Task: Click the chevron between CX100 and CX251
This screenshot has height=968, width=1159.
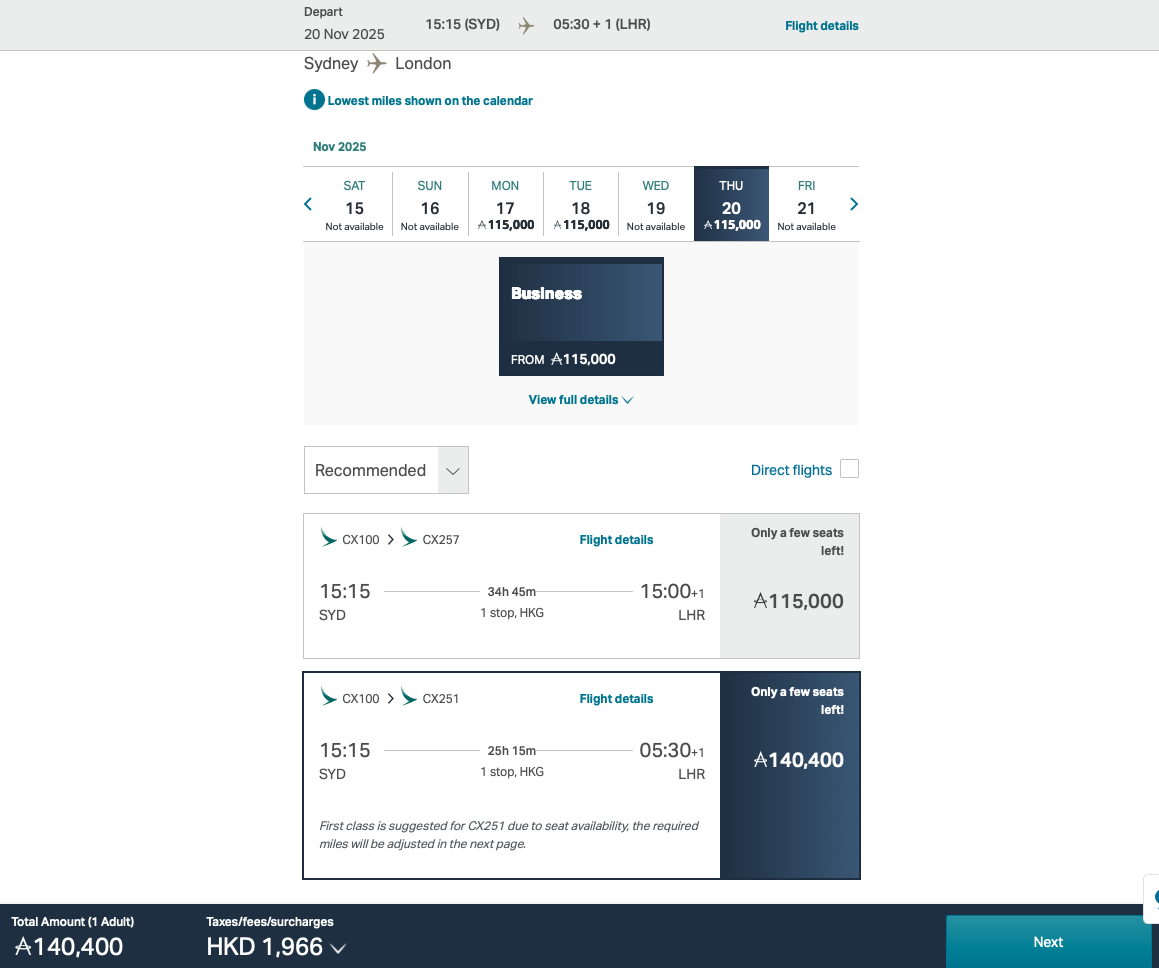Action: (390, 698)
